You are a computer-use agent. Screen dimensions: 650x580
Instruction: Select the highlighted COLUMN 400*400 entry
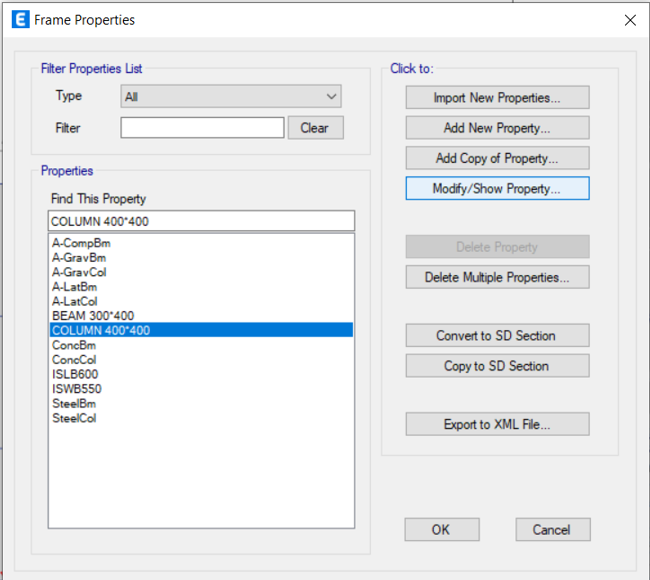tap(201, 330)
